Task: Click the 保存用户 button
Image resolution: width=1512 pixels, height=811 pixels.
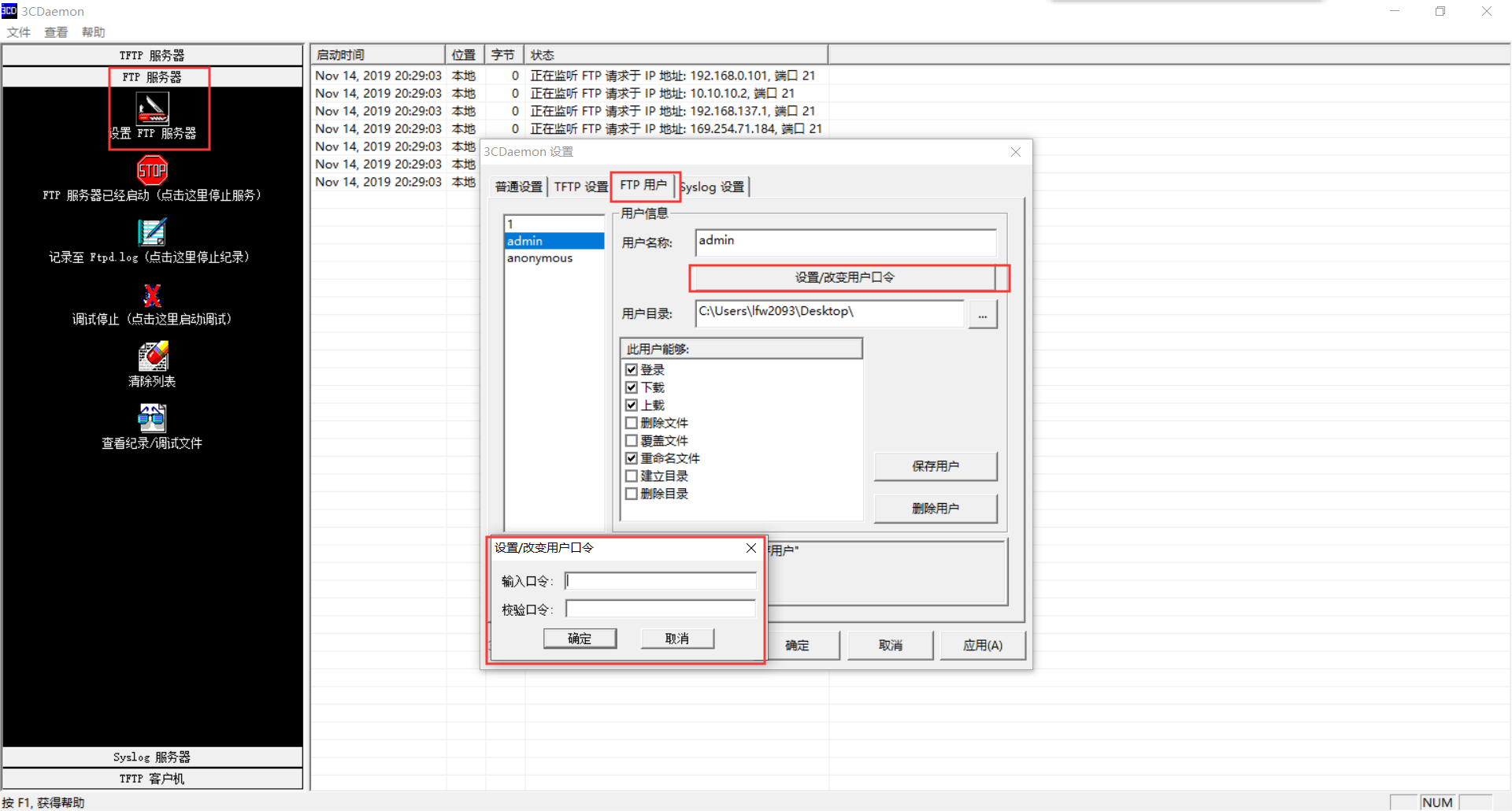Action: [936, 466]
